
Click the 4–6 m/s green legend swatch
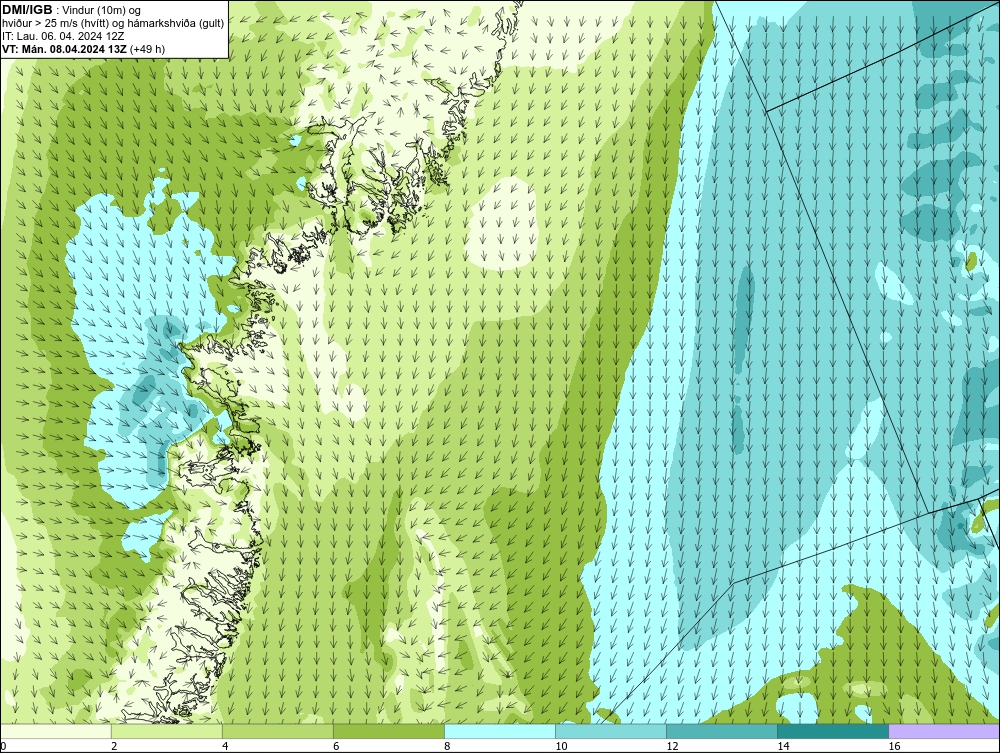[x=278, y=731]
